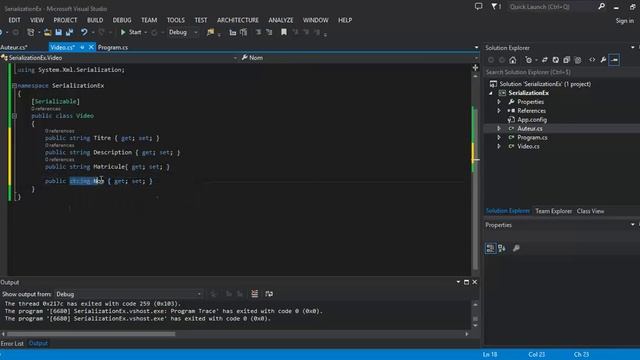Click the Quick Launch input field
This screenshot has width=640, height=360.
[x=551, y=7]
